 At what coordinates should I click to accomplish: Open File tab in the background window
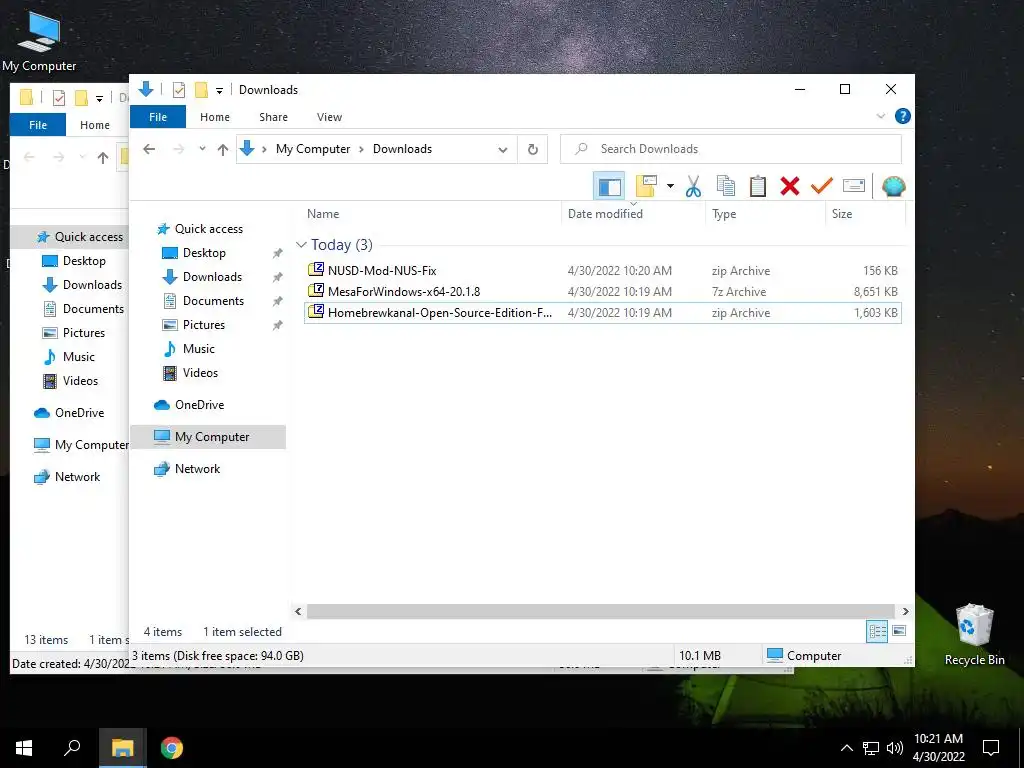coord(38,125)
